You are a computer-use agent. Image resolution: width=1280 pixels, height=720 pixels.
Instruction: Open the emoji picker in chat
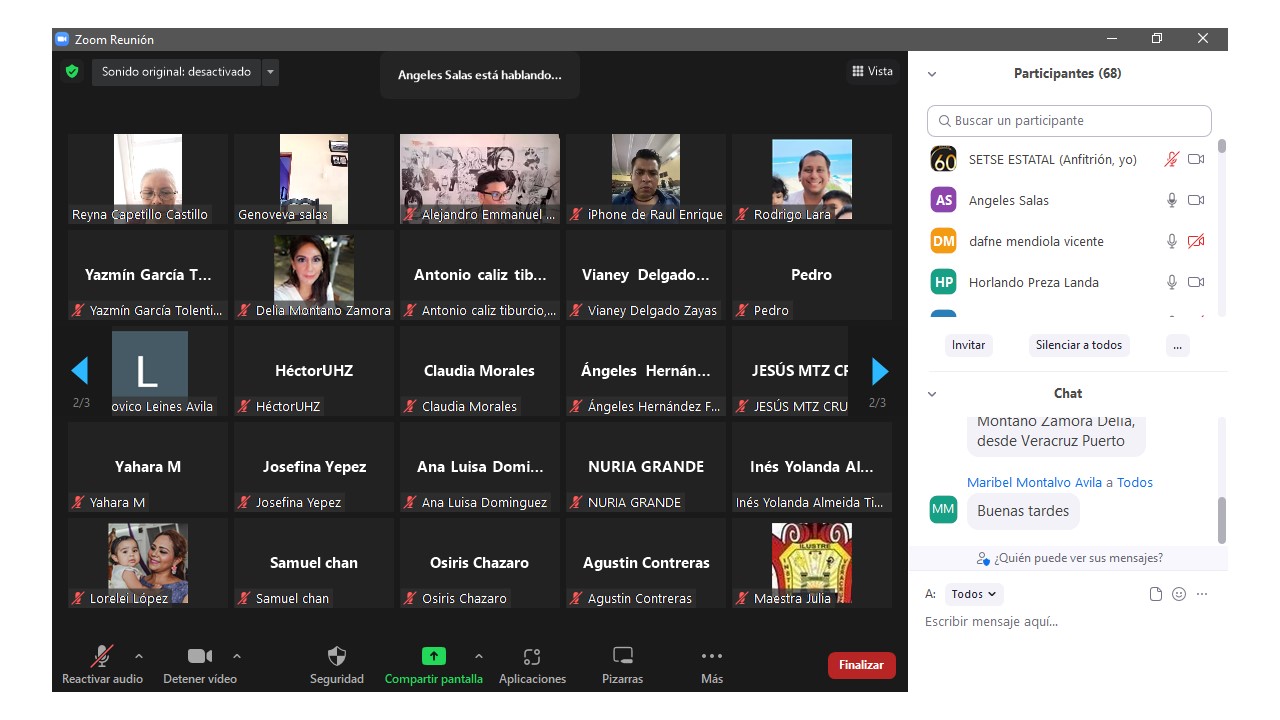coord(1179,594)
